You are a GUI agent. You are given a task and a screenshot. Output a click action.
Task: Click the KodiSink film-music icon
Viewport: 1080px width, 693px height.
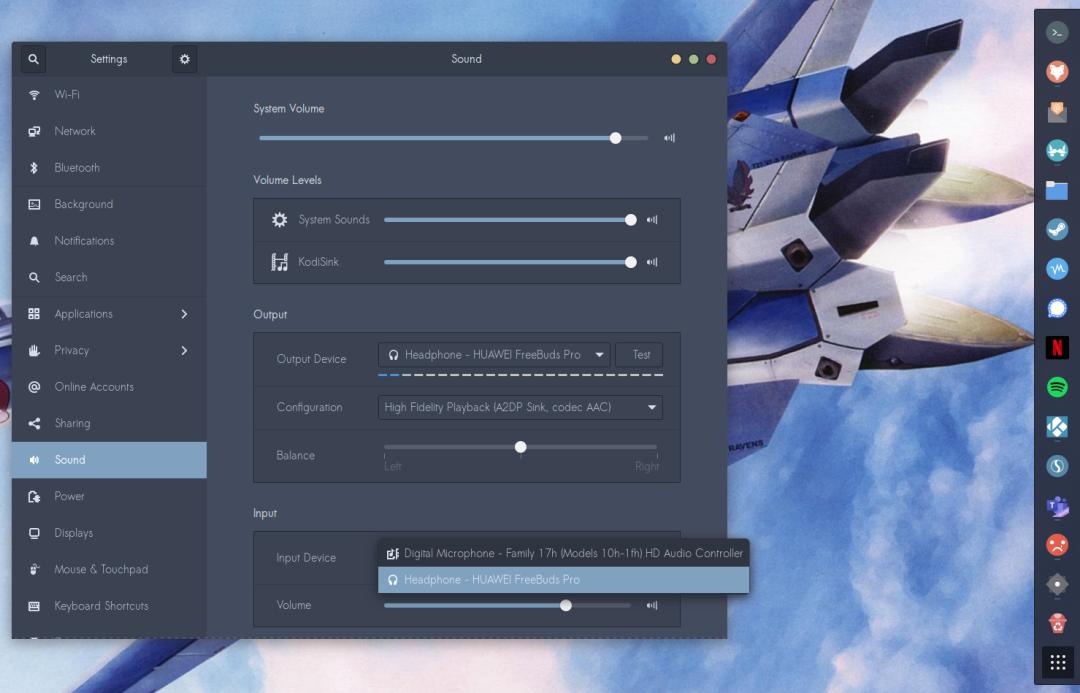pyautogui.click(x=279, y=262)
